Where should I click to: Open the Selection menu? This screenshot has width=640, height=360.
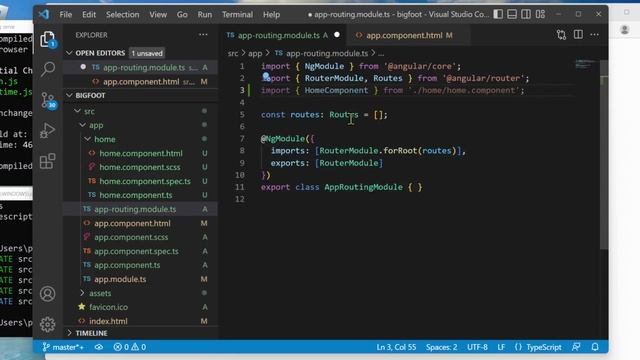(x=122, y=15)
